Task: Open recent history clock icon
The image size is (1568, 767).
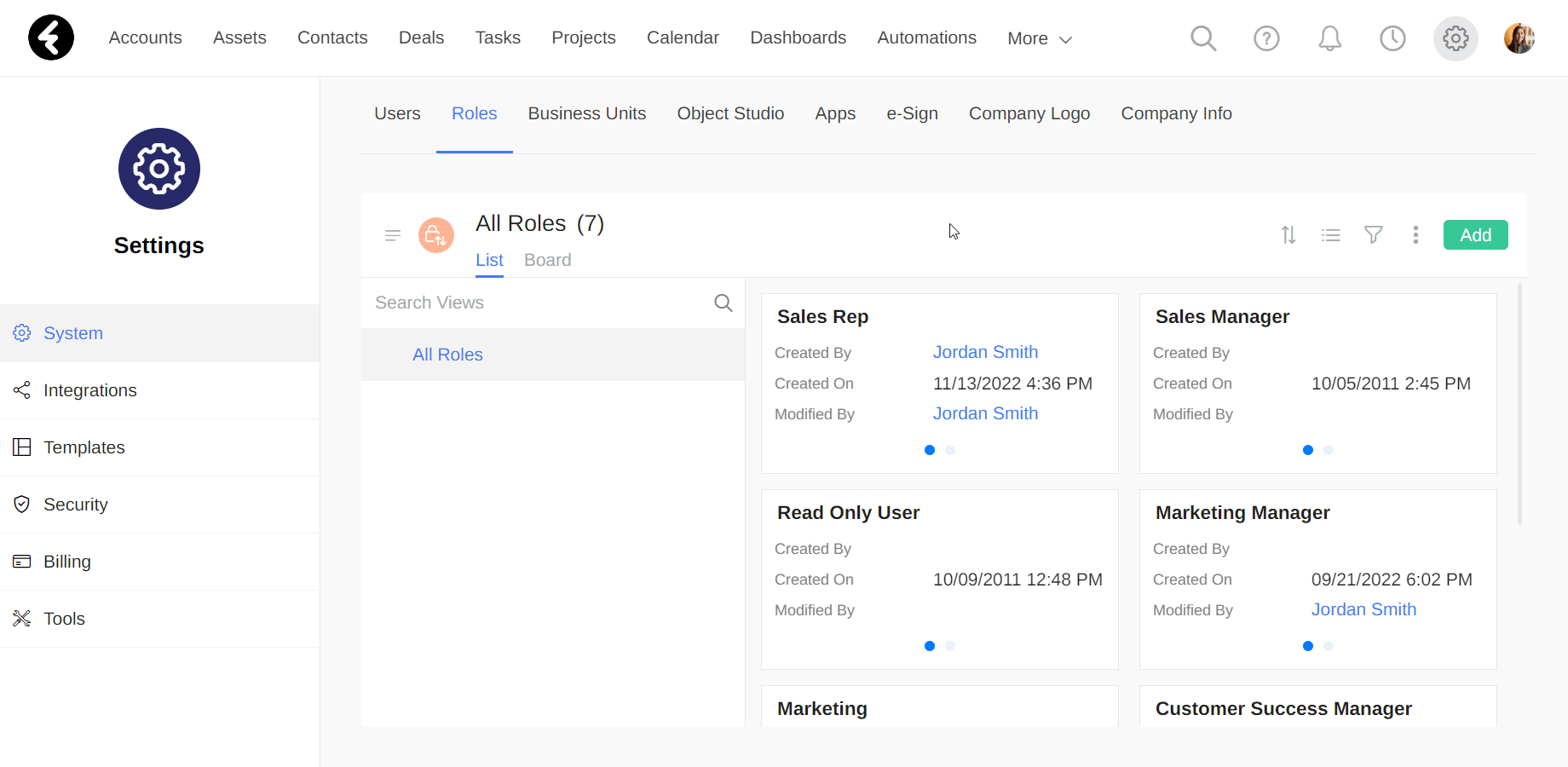Action: pos(1392,38)
